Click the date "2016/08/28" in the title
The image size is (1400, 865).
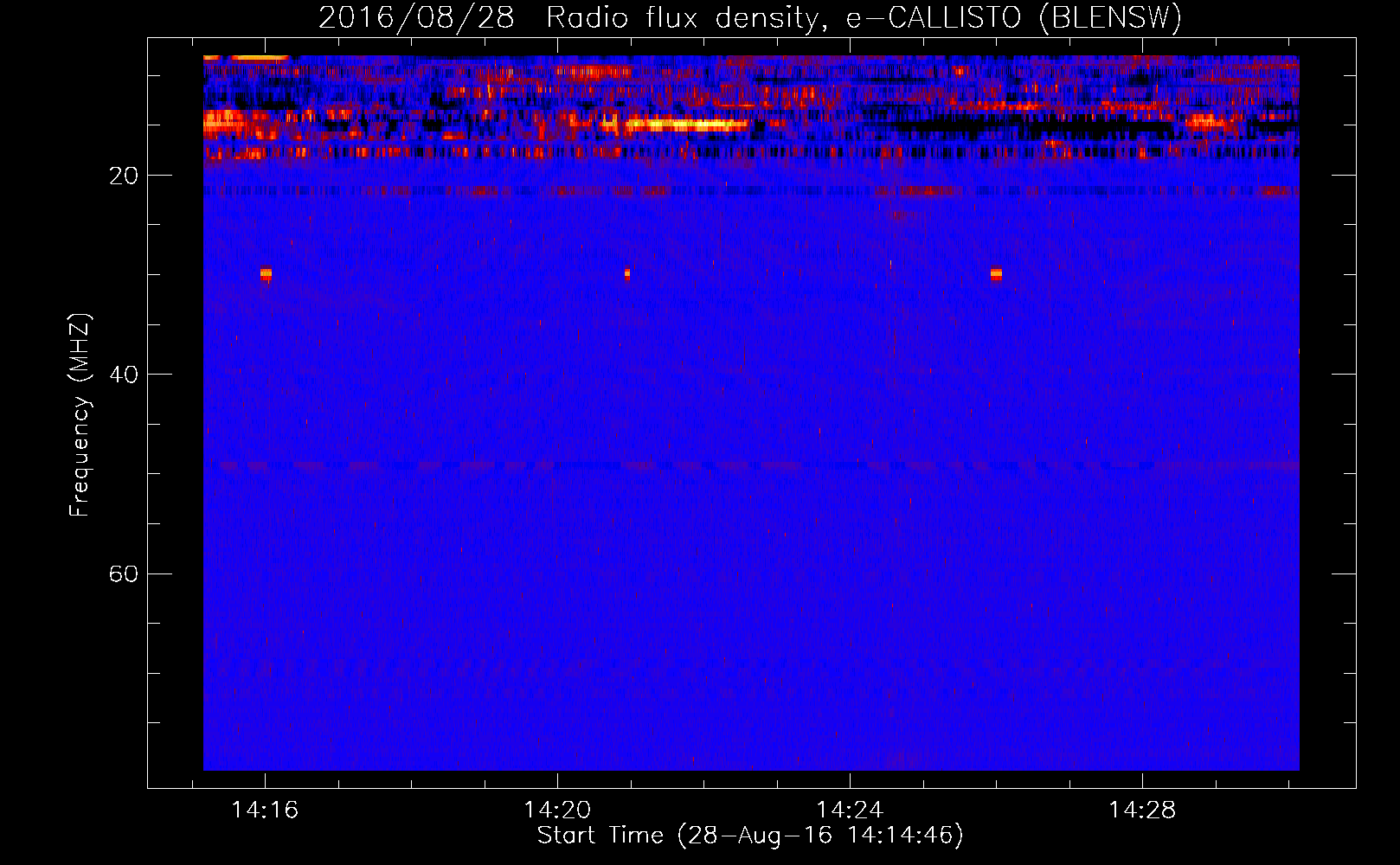click(416, 17)
